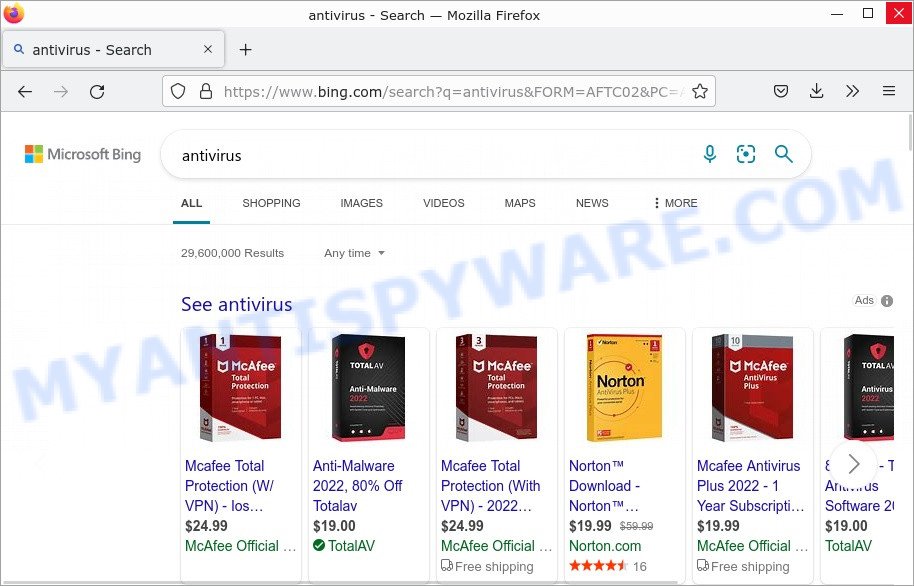This screenshot has height=586, width=914.
Task: Visit the Norton.com seller link
Action: tap(605, 546)
